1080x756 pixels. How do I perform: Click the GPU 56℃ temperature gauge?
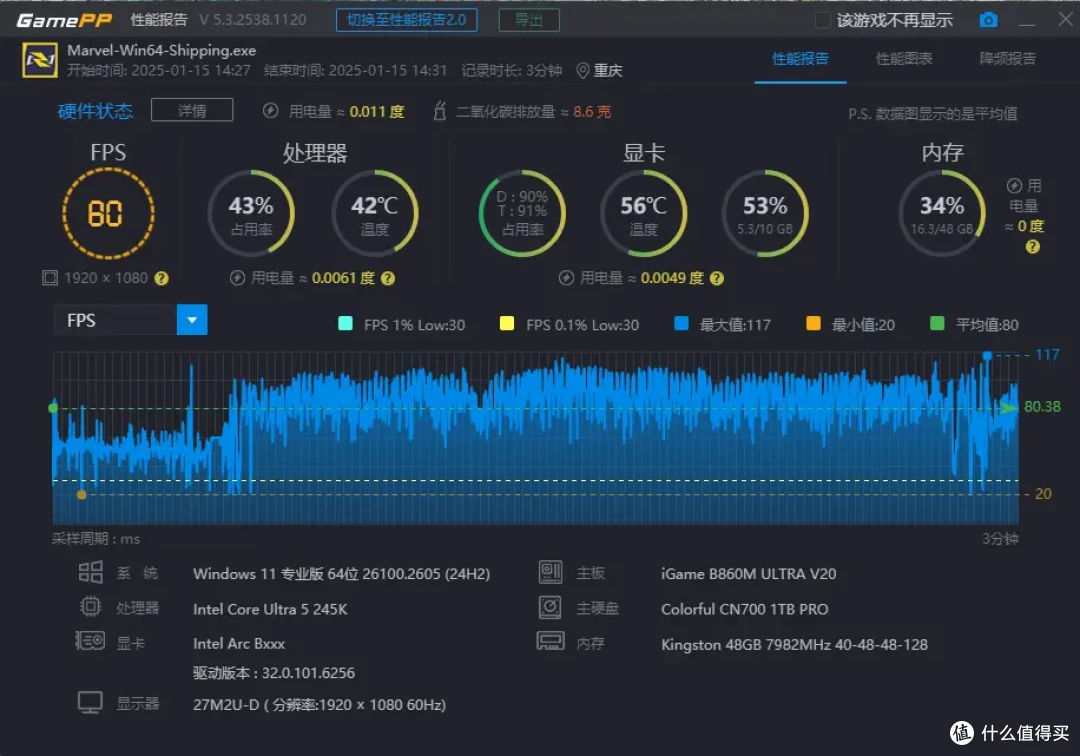(x=644, y=213)
